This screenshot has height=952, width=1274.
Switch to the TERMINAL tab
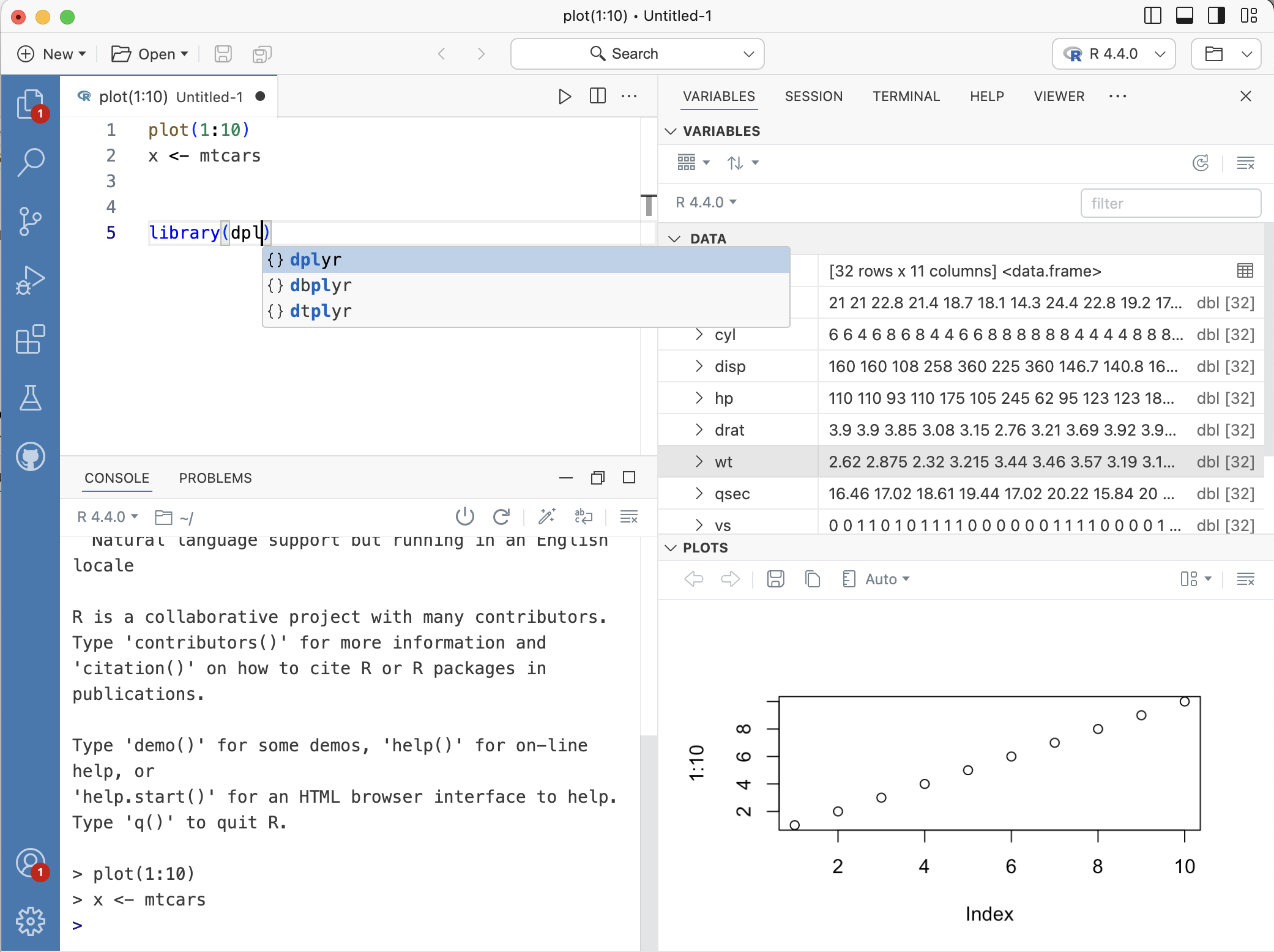pos(906,97)
